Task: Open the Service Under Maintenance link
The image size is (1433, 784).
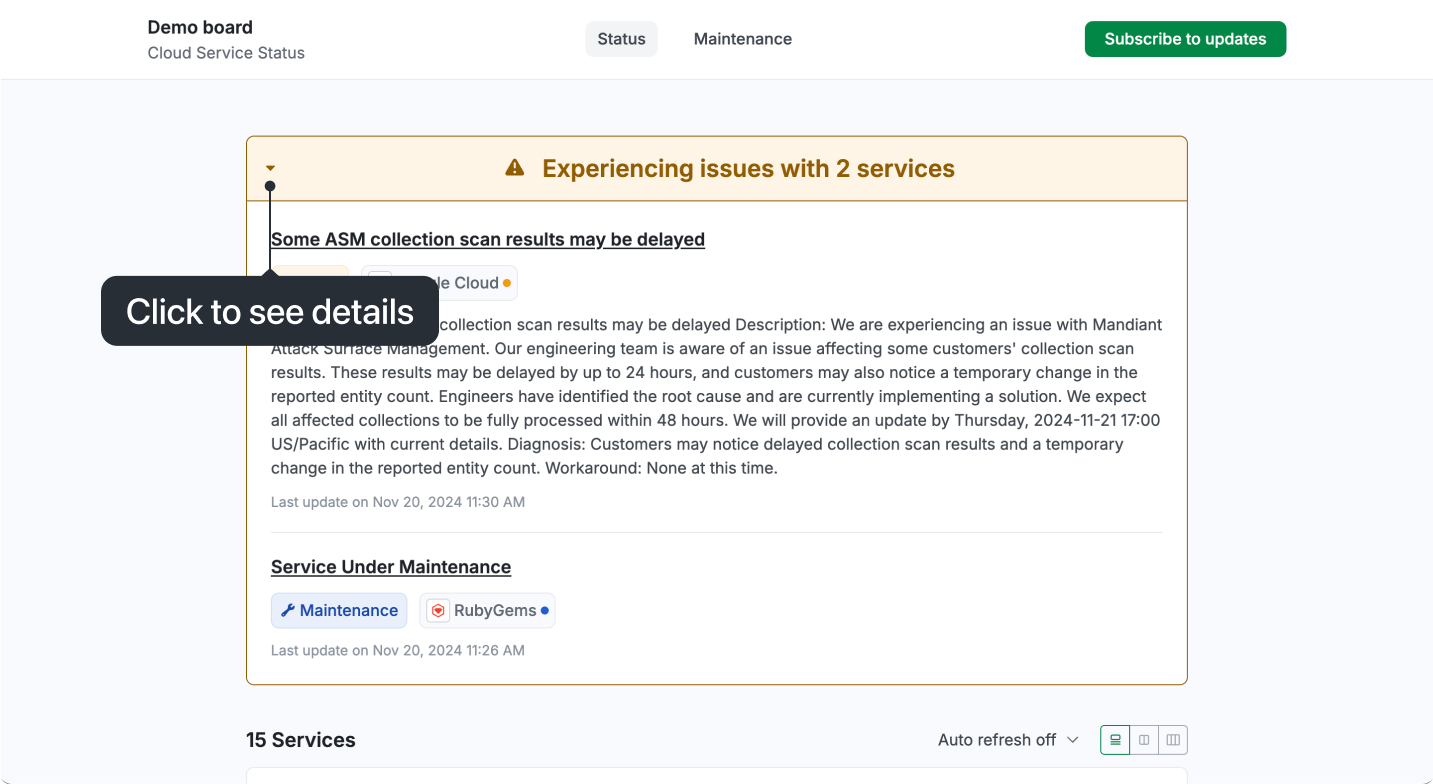Action: 391,567
